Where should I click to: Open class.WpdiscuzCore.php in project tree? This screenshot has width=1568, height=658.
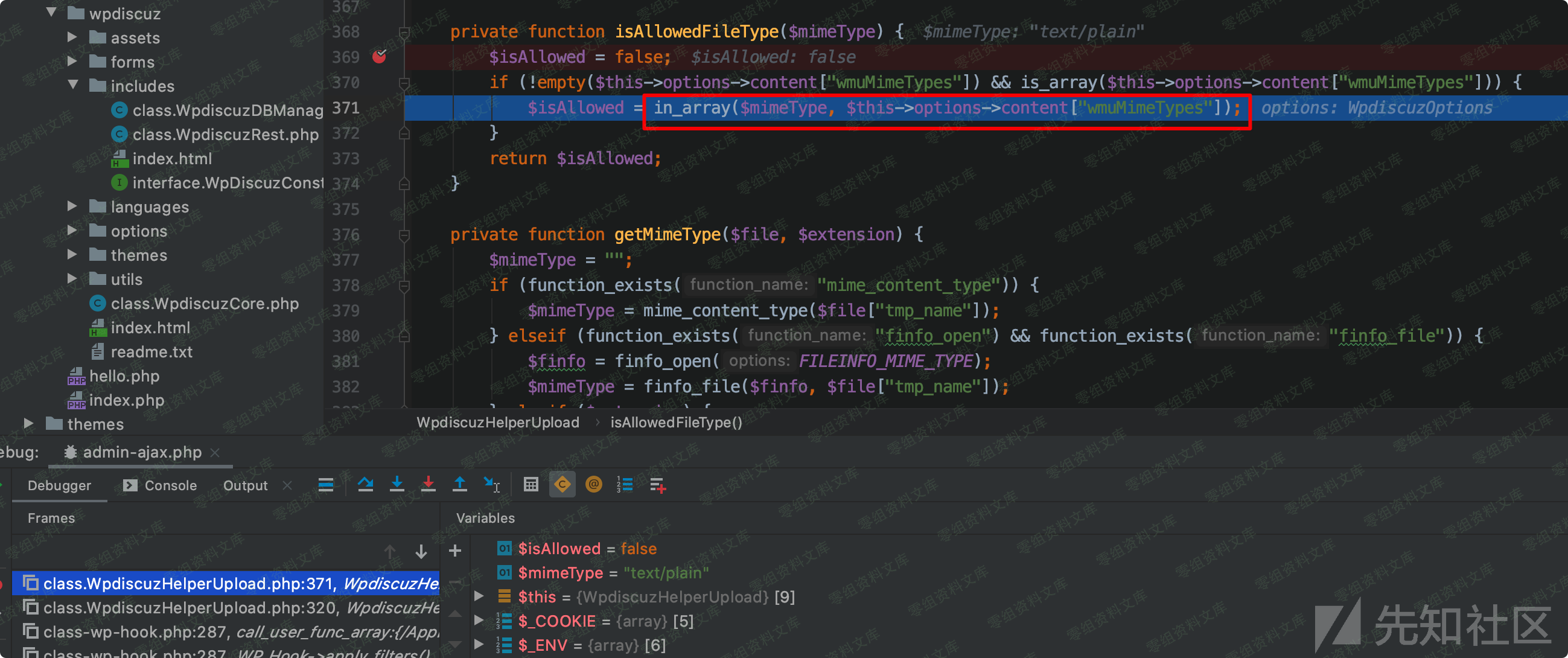tap(204, 303)
